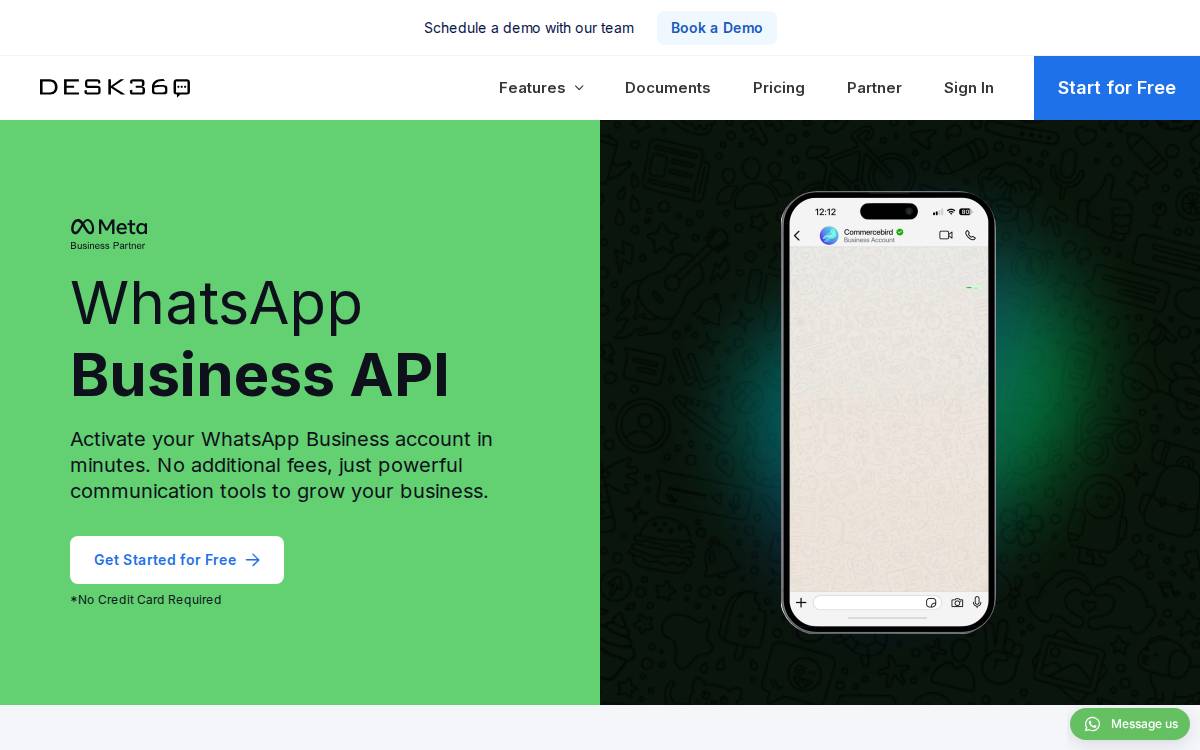Tap the phone call icon in chat header
The image size is (1200, 750).
pyautogui.click(x=970, y=235)
